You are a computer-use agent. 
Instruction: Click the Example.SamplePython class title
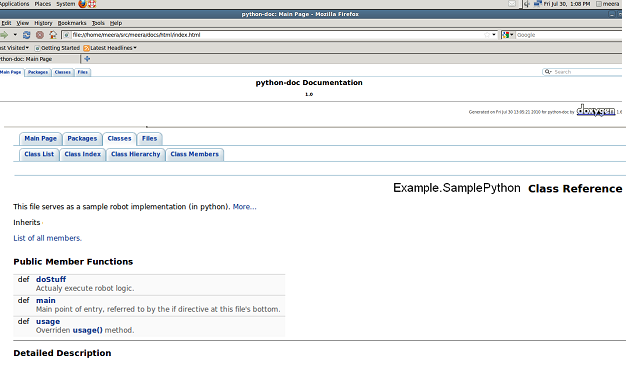click(x=457, y=188)
